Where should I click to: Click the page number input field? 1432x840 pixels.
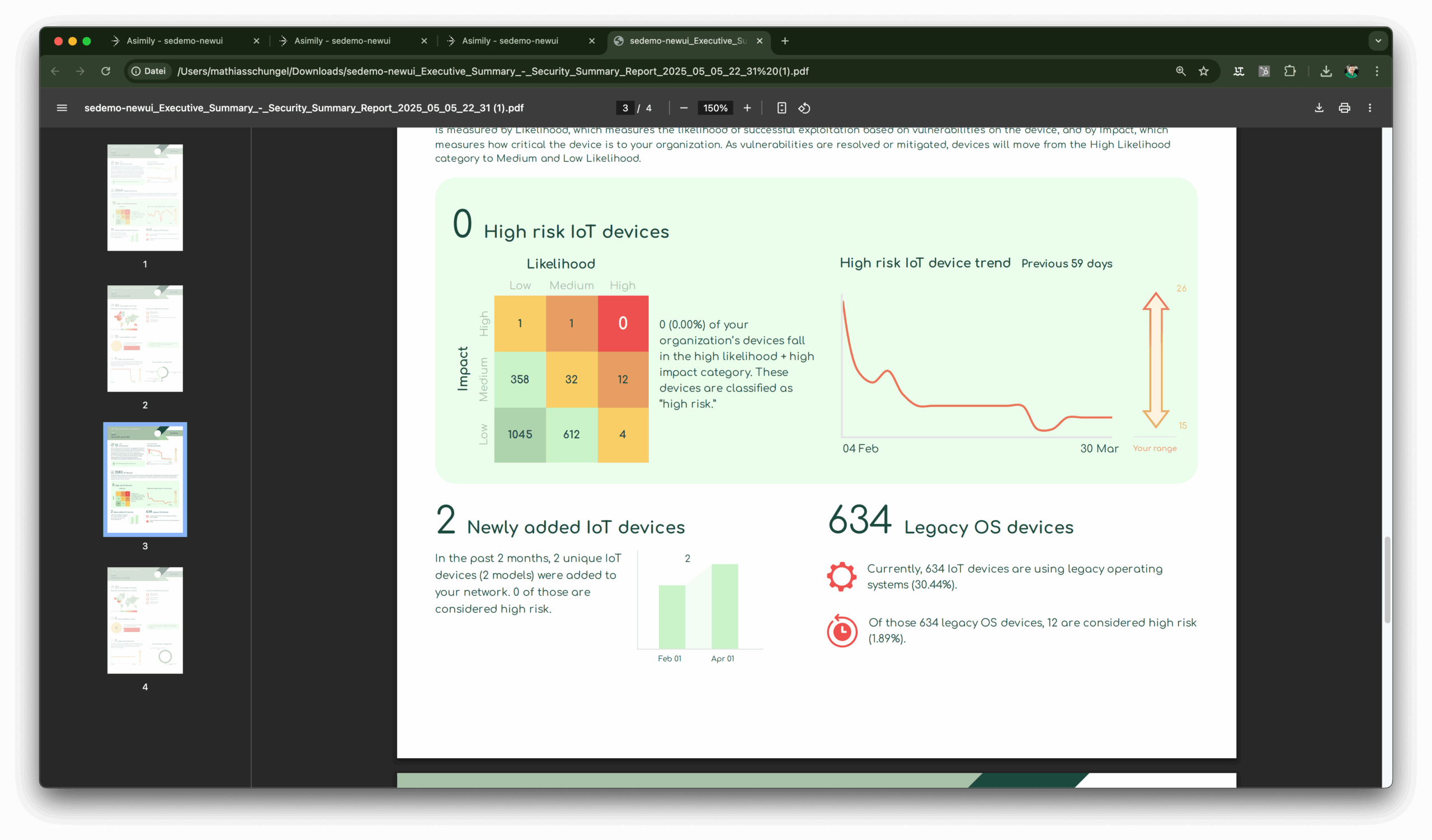625,108
